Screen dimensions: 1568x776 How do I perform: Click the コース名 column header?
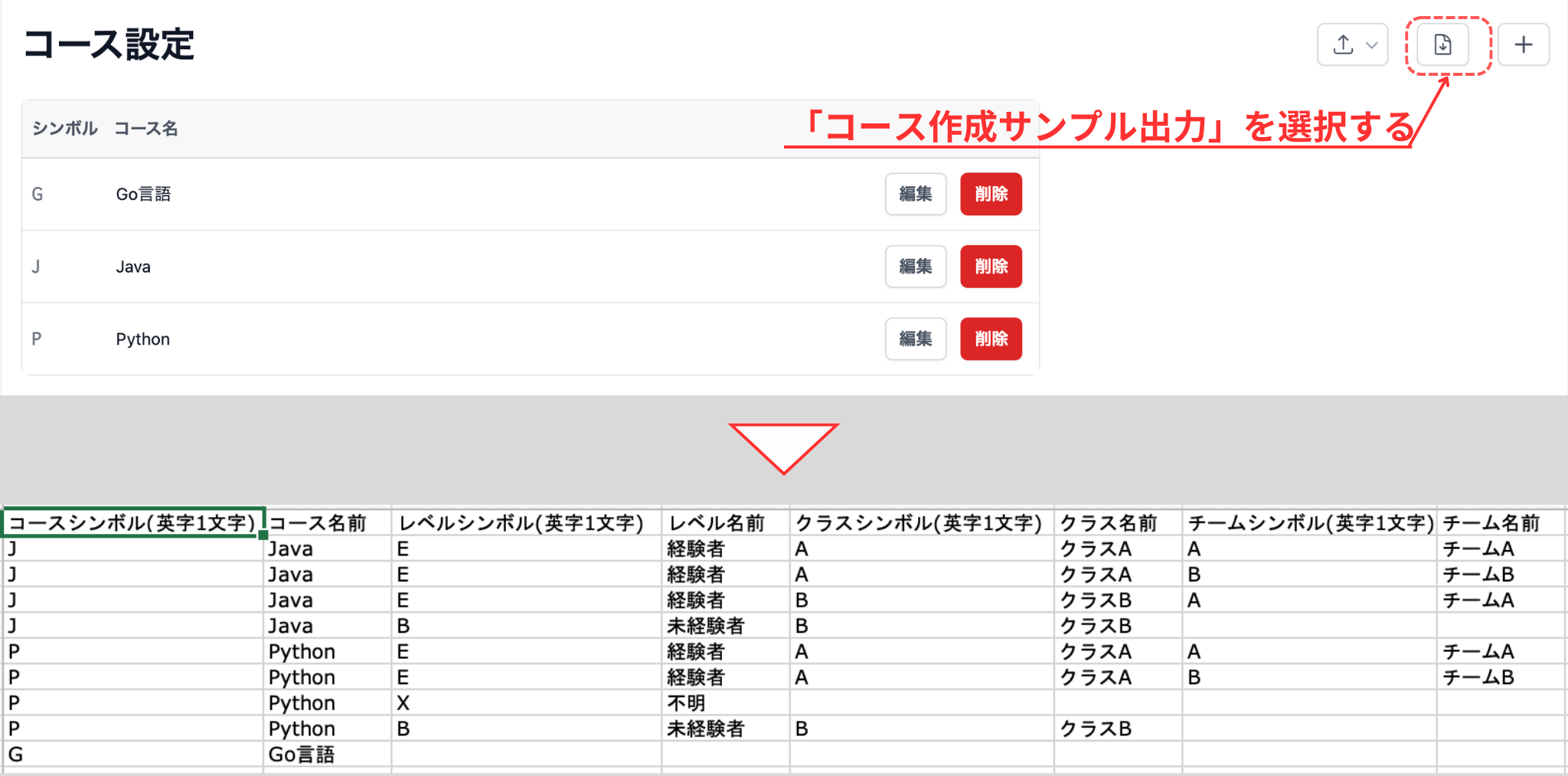click(x=146, y=128)
